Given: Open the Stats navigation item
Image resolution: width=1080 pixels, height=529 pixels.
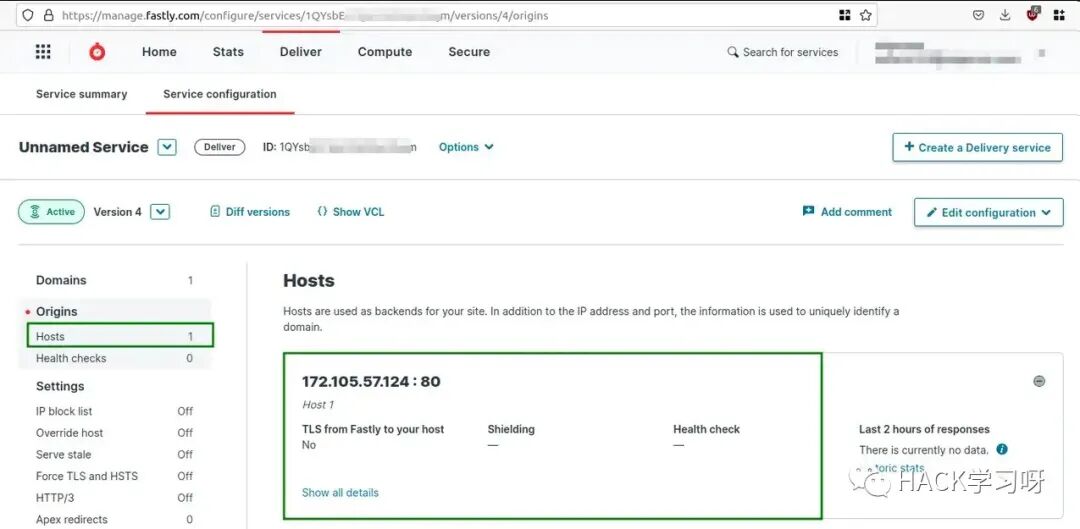Looking at the screenshot, I should coord(228,52).
